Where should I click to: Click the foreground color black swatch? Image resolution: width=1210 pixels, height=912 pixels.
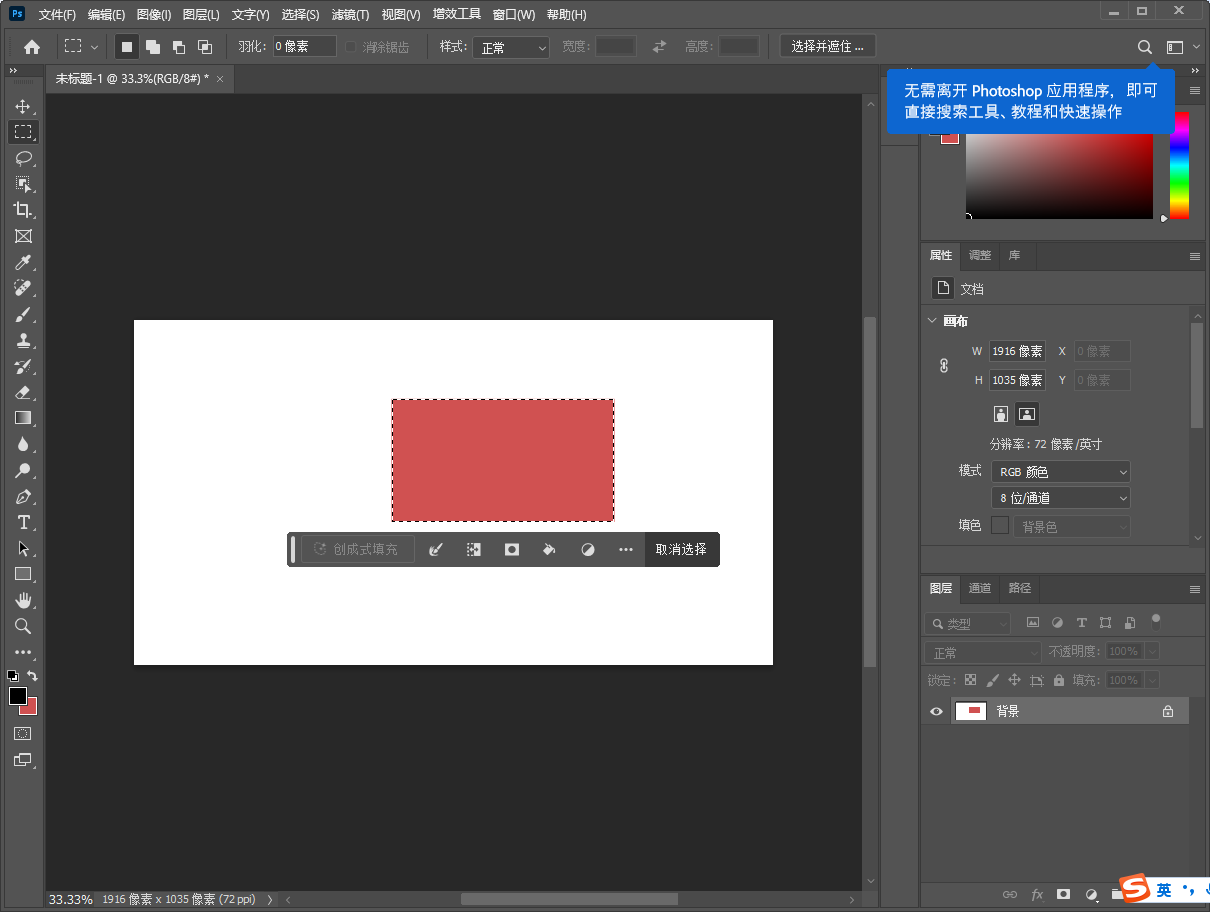(17, 695)
